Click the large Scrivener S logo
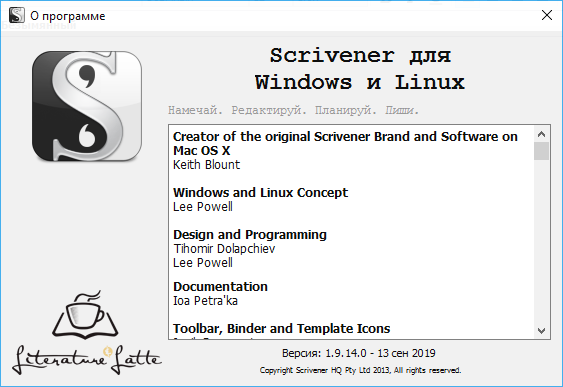 click(87, 106)
